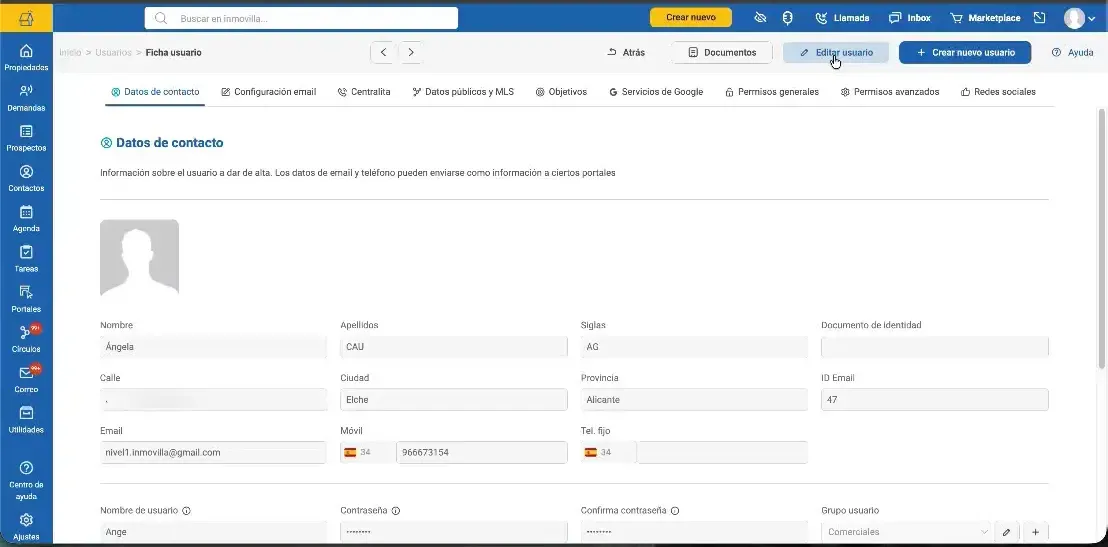The width and height of the screenshot is (1108, 547).
Task: Go to next user with right arrow
Action: pyautogui.click(x=411, y=52)
